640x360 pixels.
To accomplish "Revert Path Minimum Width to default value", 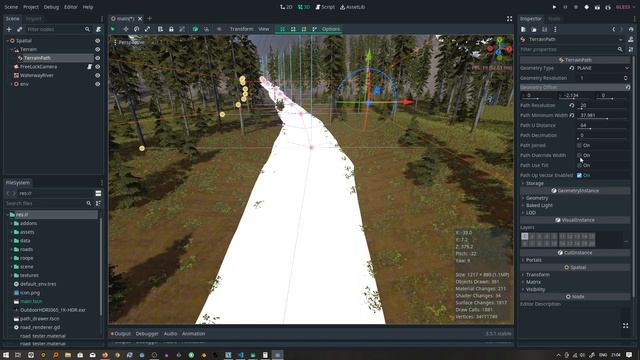I will pyautogui.click(x=572, y=116).
